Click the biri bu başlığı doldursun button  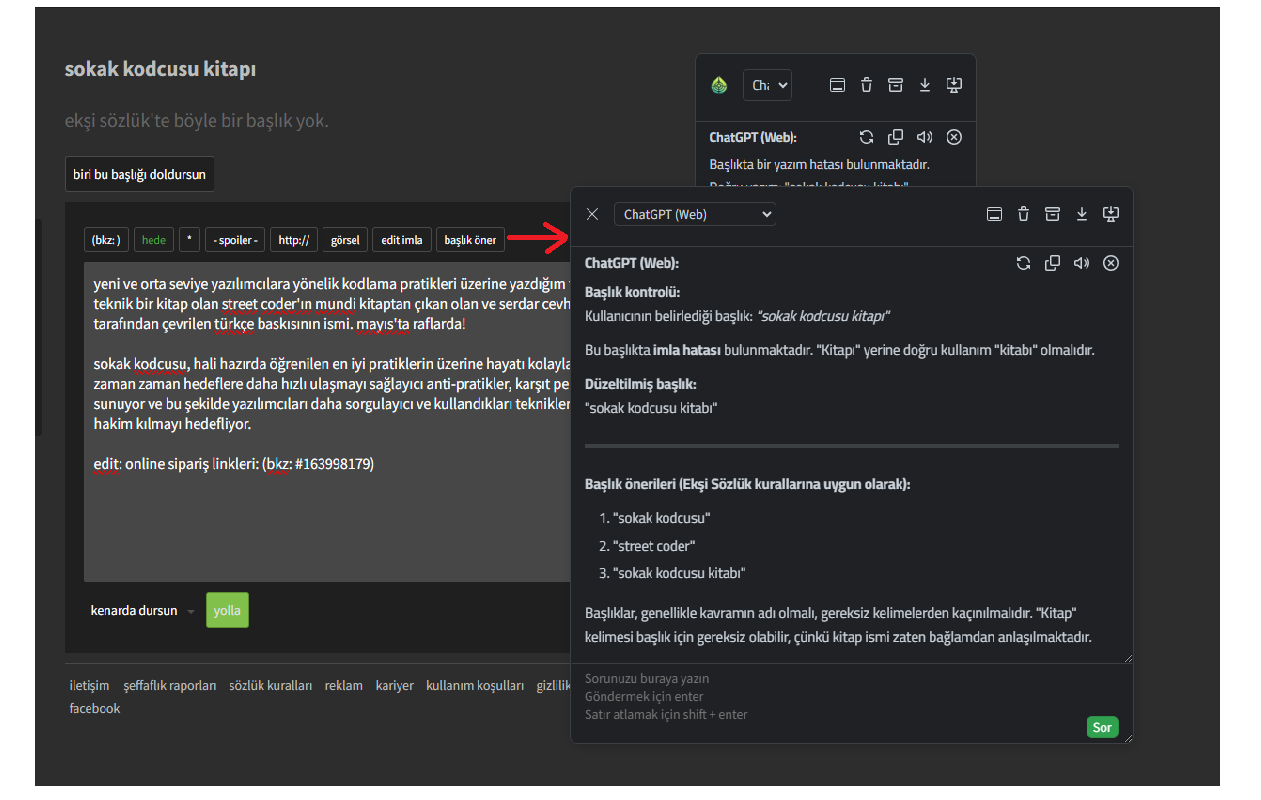click(139, 174)
